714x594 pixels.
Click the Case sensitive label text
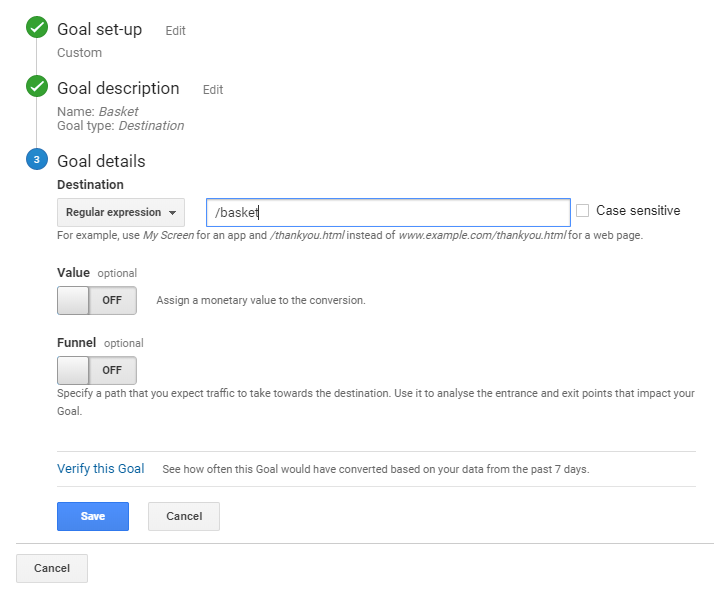coord(637,211)
